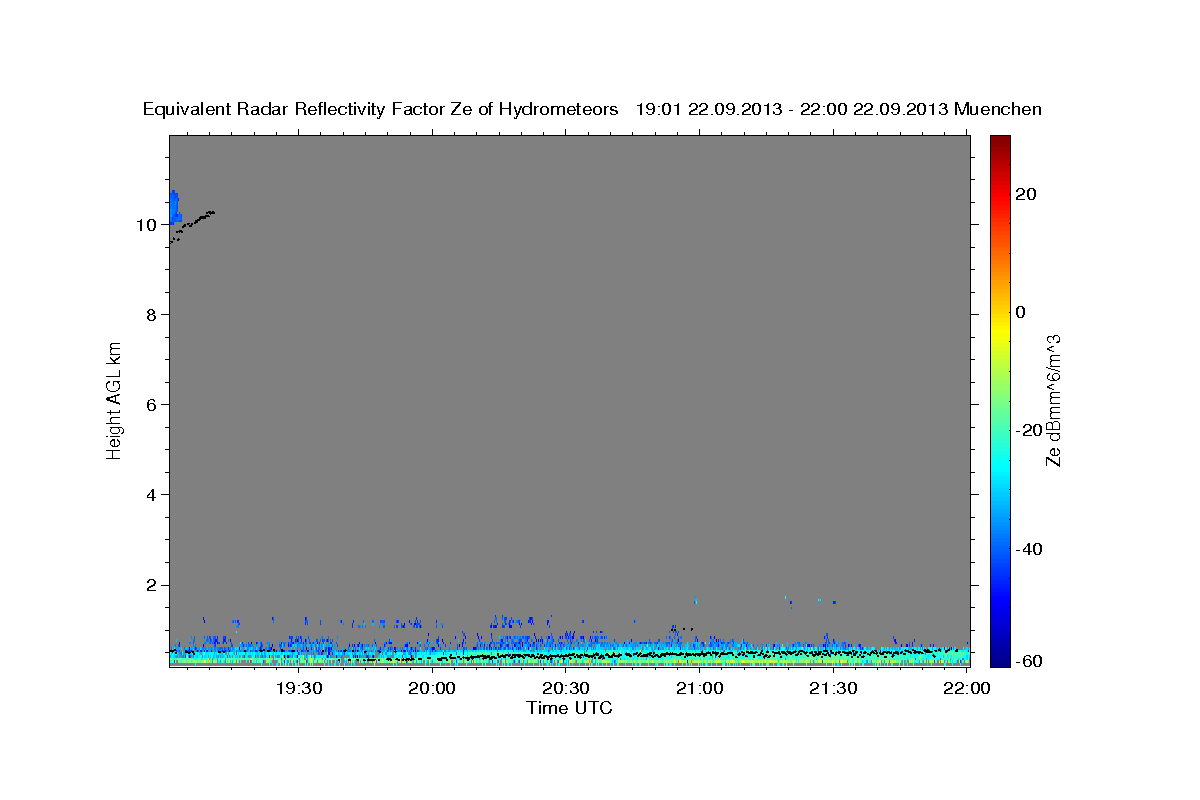Click the time tick label '22:00'
The height and width of the screenshot is (800, 1200).
[967, 688]
